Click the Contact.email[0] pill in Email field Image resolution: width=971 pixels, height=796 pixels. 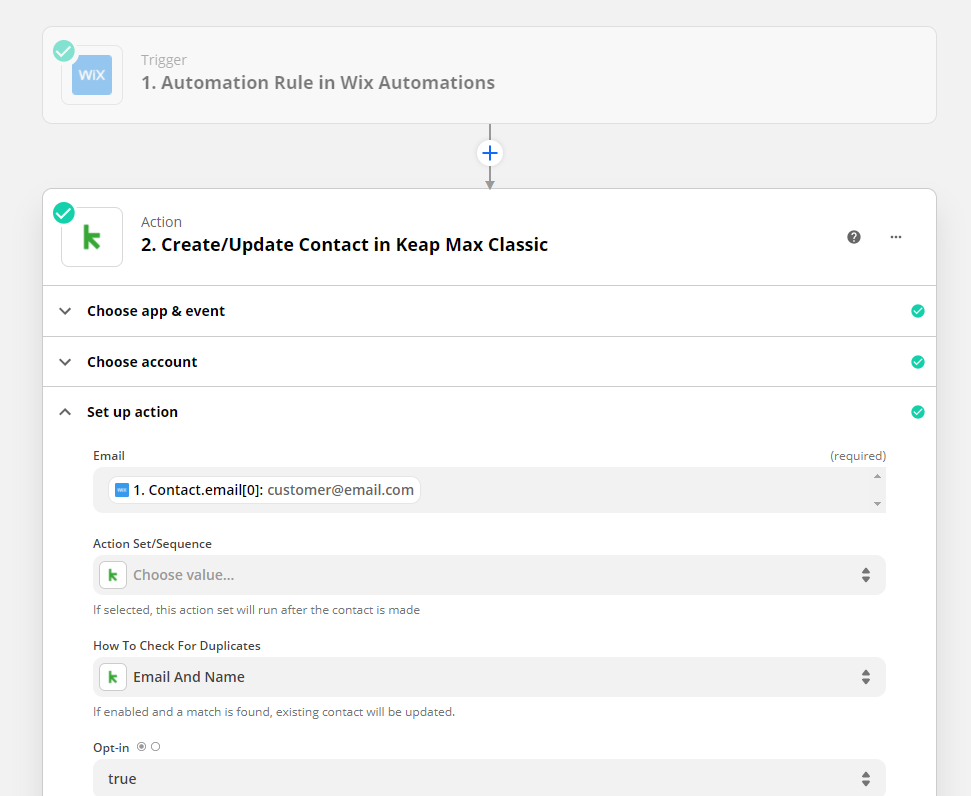pos(265,490)
